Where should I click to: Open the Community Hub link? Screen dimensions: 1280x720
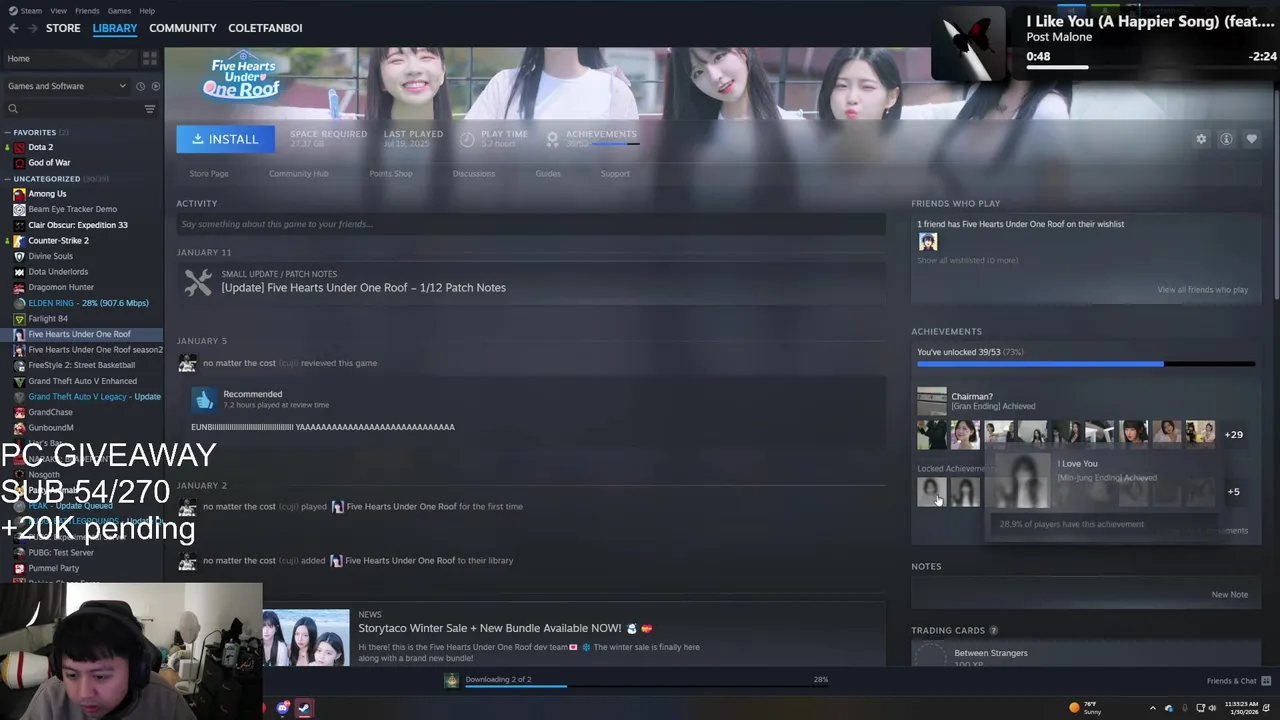pyautogui.click(x=298, y=174)
